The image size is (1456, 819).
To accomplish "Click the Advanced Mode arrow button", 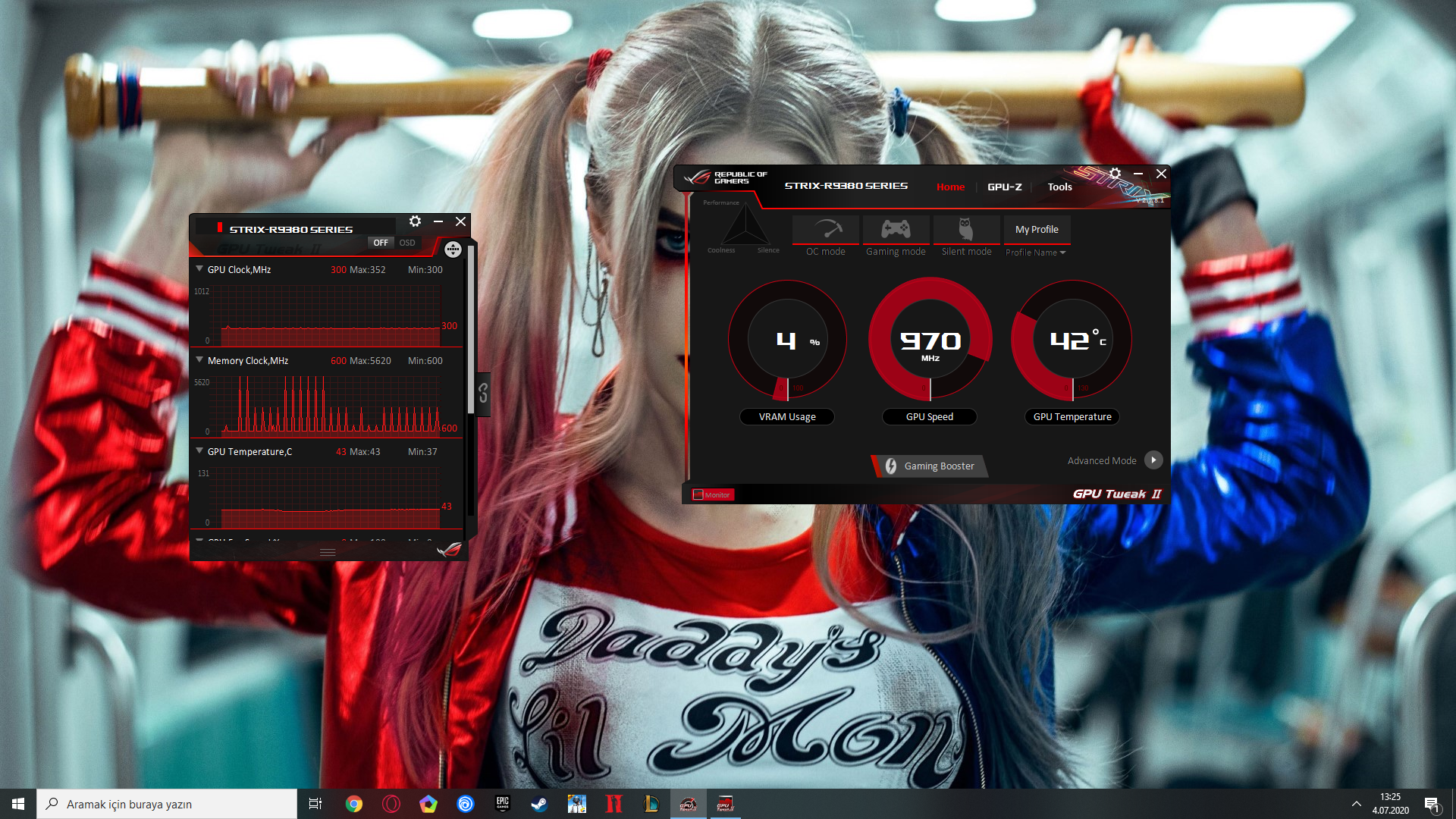I will click(x=1153, y=460).
